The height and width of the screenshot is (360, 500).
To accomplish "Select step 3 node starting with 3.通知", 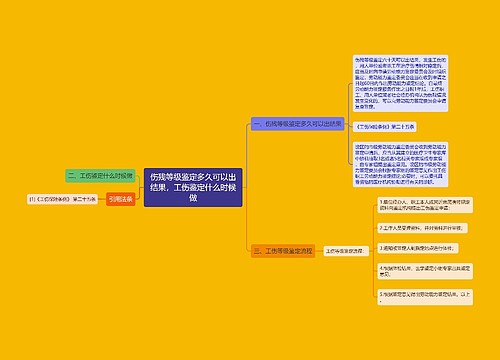I will 418,248.
